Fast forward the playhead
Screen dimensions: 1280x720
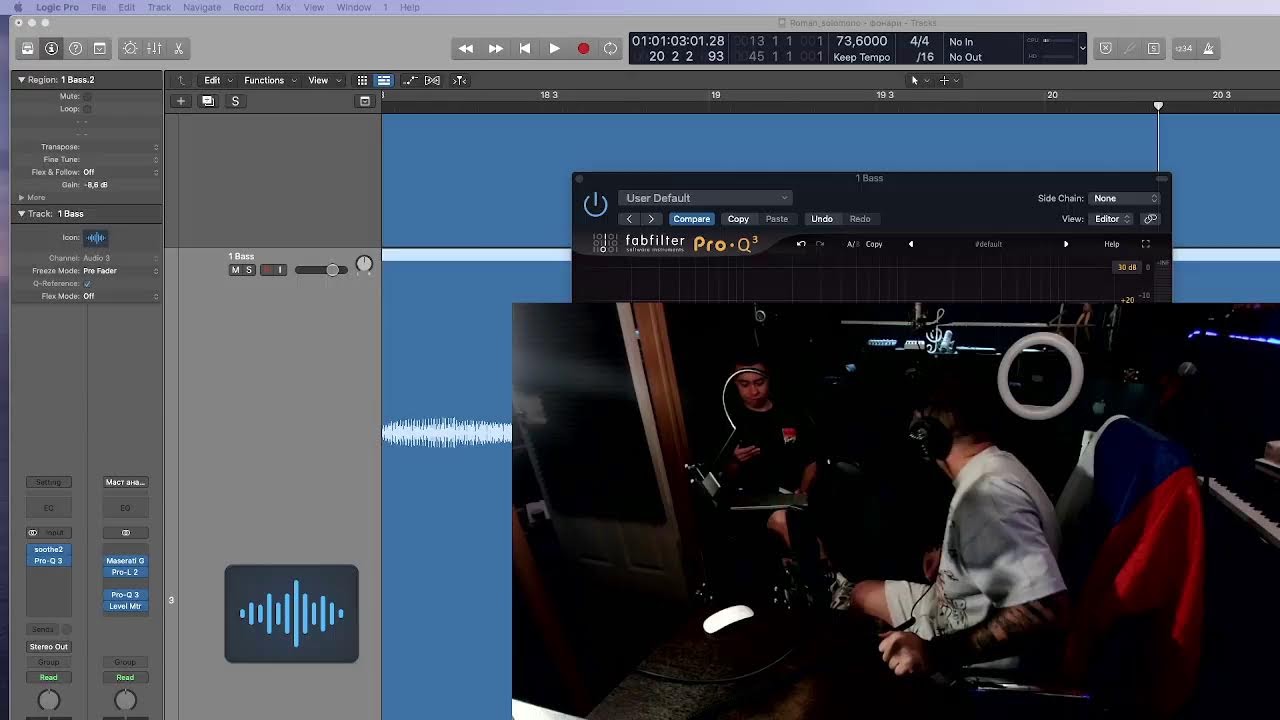coord(495,48)
